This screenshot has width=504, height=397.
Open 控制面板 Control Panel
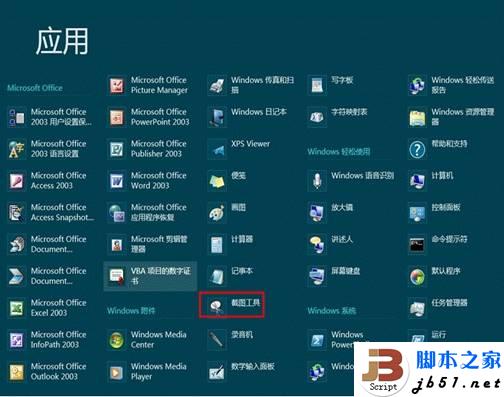(x=417, y=212)
